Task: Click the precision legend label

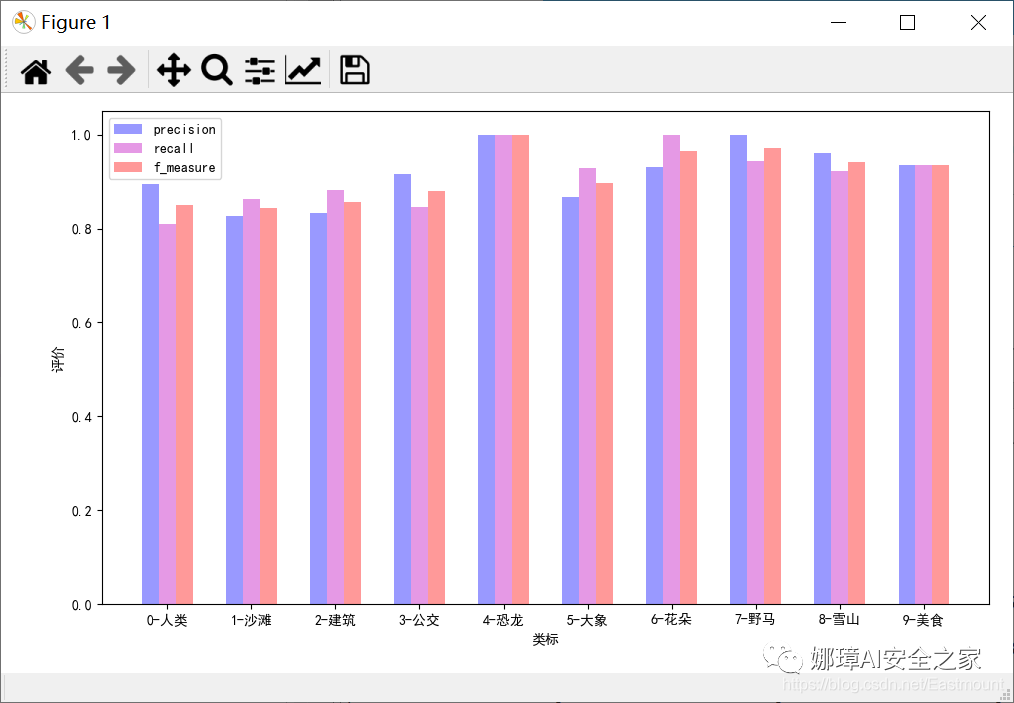Action: 184,129
